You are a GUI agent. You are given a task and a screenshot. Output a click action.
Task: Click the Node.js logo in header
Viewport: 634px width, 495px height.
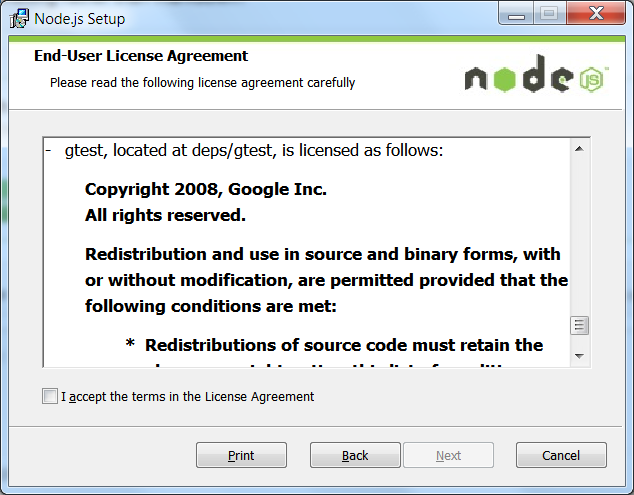(537, 74)
